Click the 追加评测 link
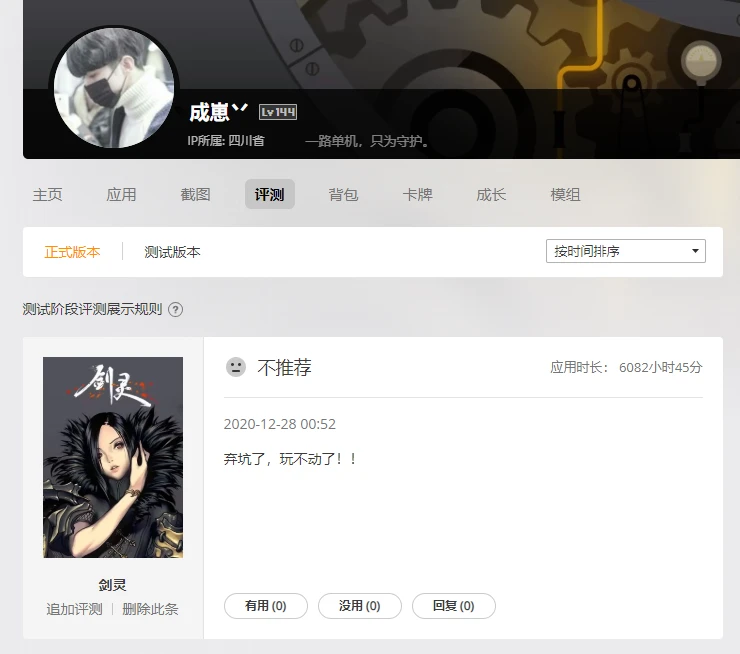This screenshot has height=654, width=740. (74, 609)
